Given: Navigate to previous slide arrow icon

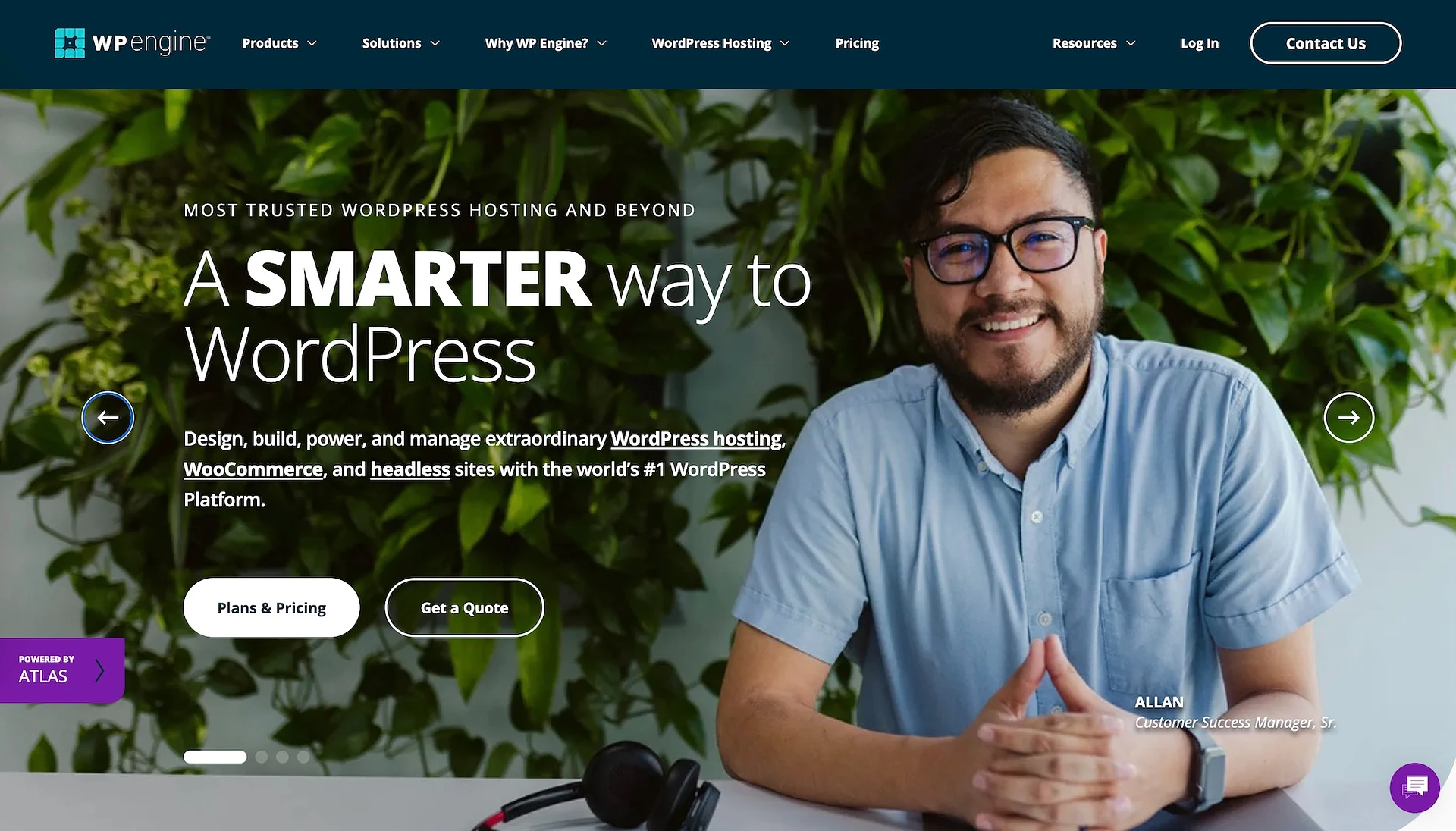Looking at the screenshot, I should pos(106,418).
